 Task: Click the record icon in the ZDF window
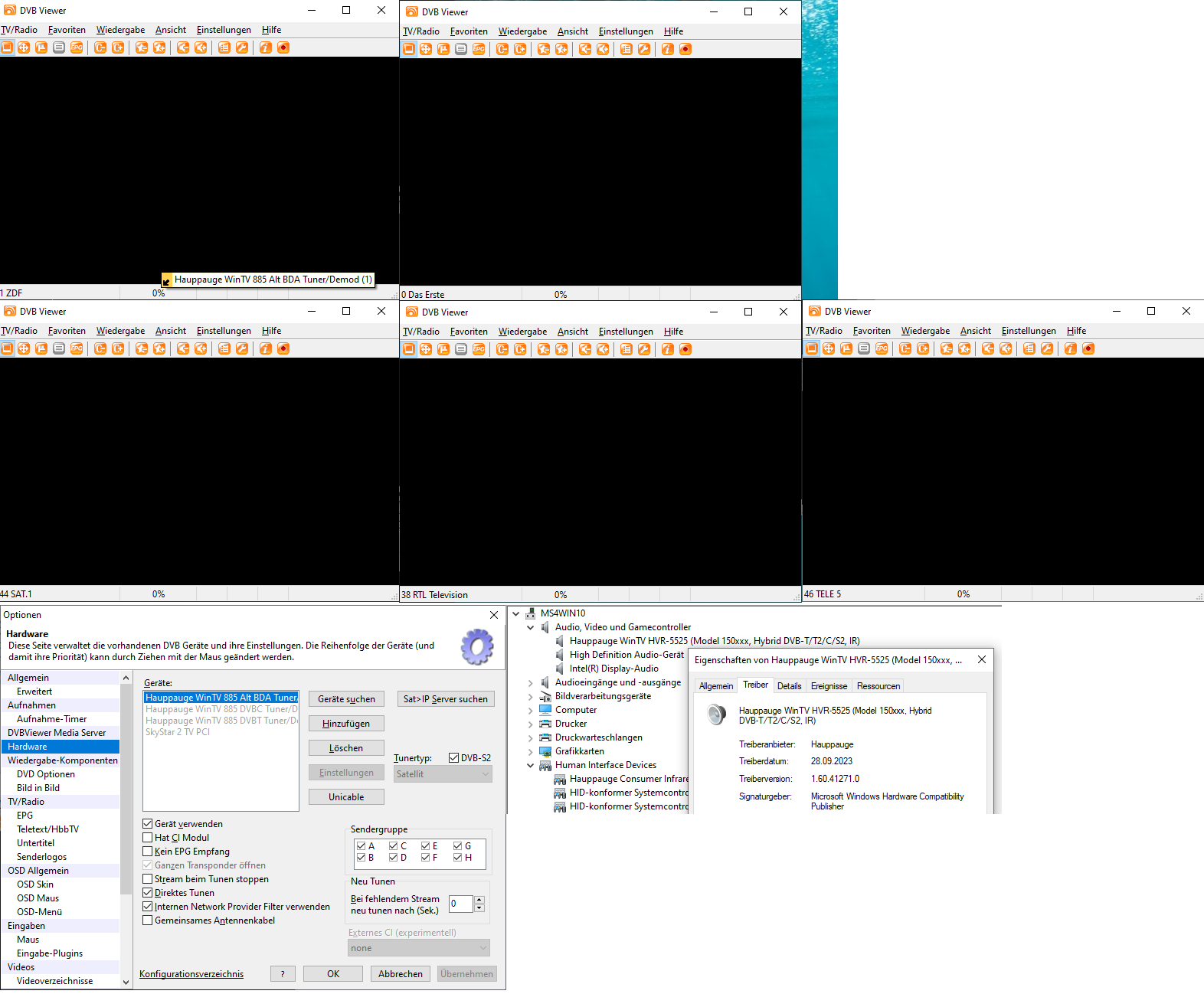283,47
